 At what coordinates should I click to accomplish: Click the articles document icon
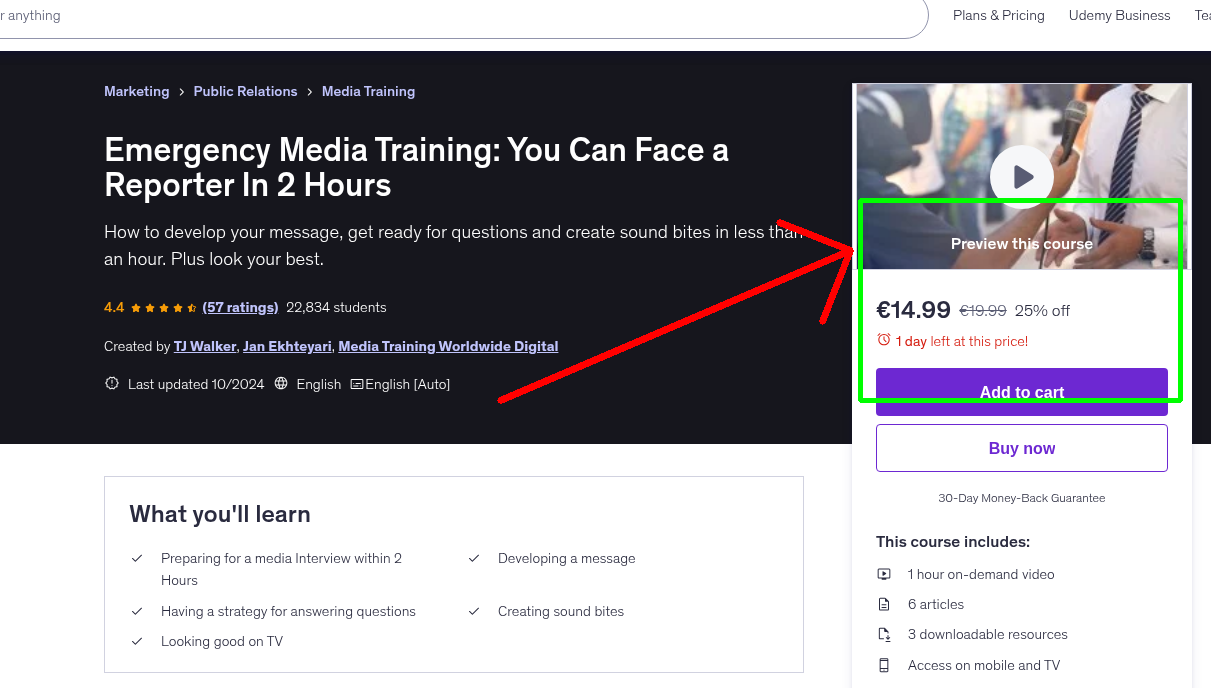[883, 604]
